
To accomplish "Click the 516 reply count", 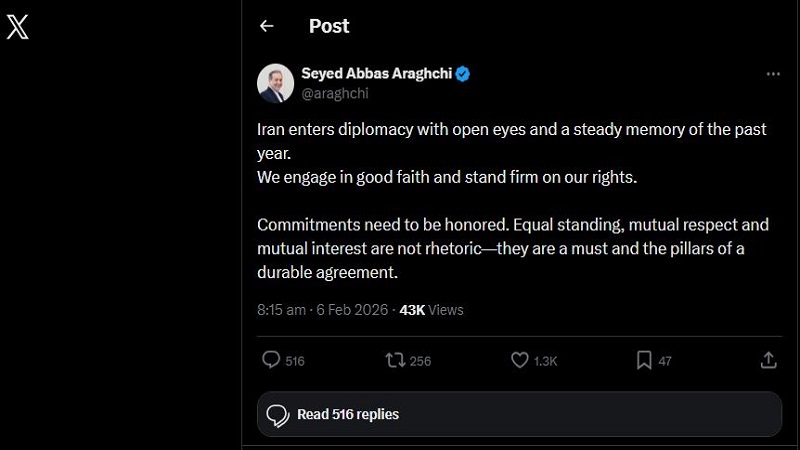I will pyautogui.click(x=294, y=361).
